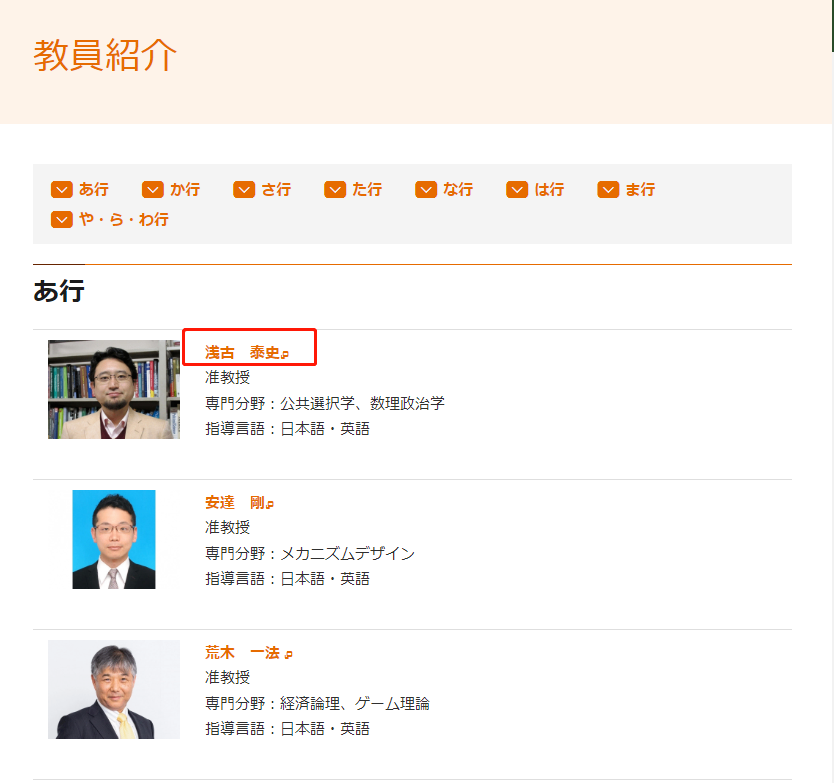Jump to the や・ら・わ行 anchor link text
Image resolution: width=834 pixels, height=783 pixels.
click(124, 220)
